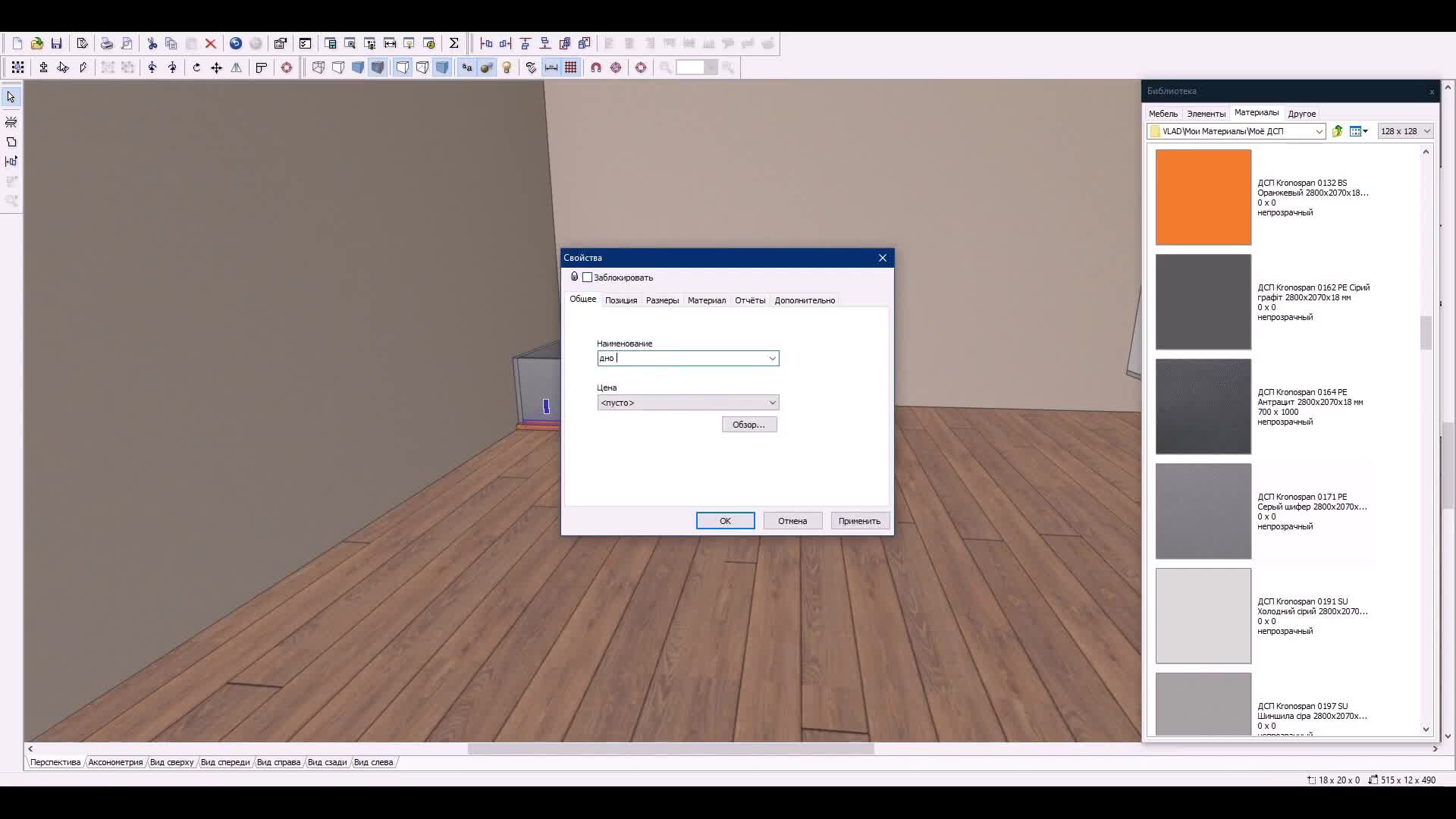Open an existing file from folder
Screen dimensions: 1456x819
click(x=36, y=43)
